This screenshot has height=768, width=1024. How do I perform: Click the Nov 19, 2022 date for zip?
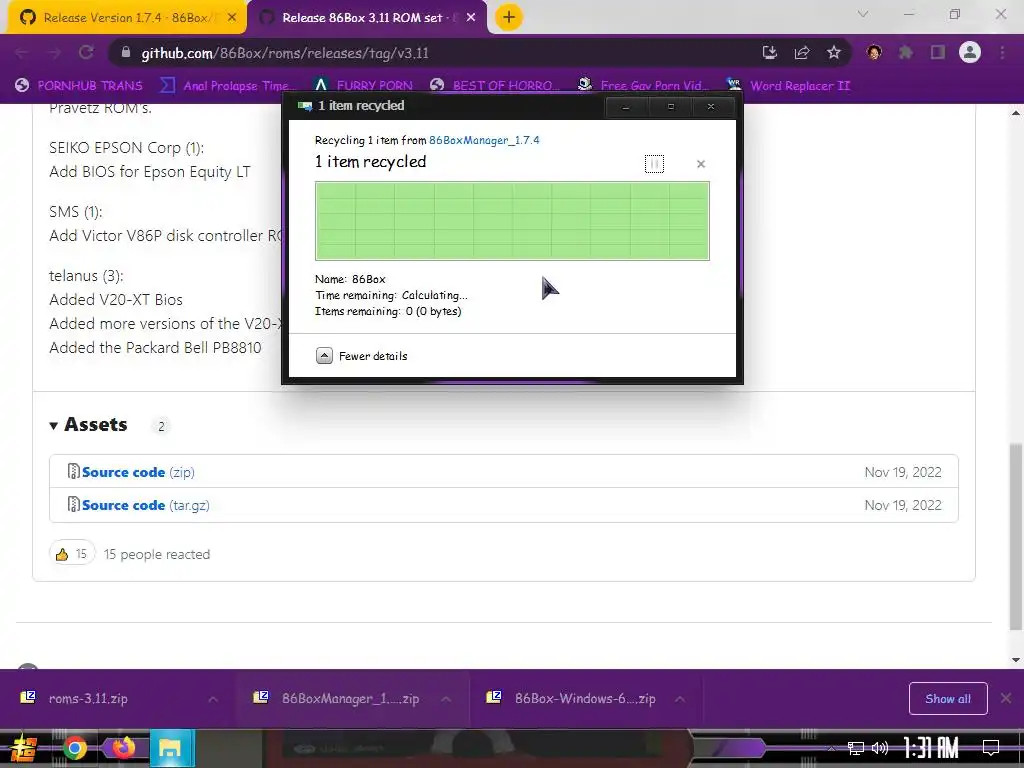click(903, 472)
